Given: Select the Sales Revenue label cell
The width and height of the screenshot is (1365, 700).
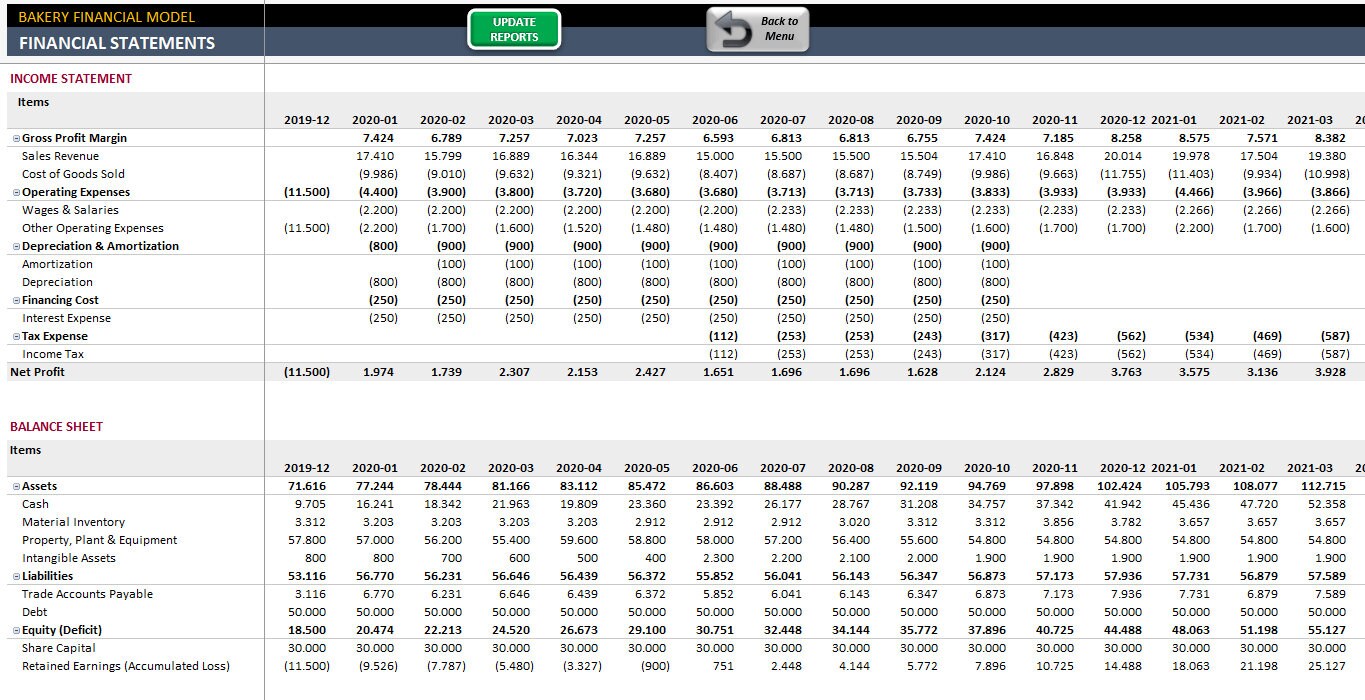Looking at the screenshot, I should [60, 155].
